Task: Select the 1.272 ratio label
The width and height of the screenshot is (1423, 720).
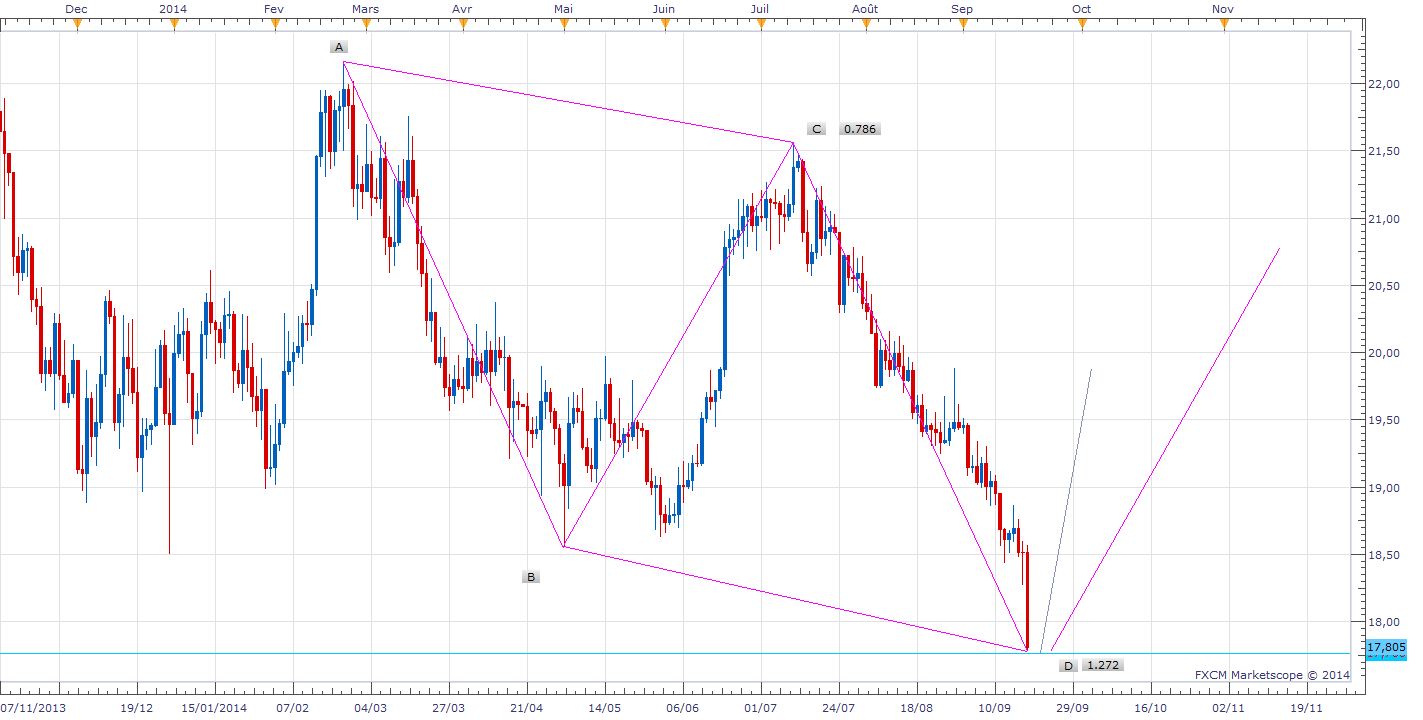Action: [x=1103, y=666]
